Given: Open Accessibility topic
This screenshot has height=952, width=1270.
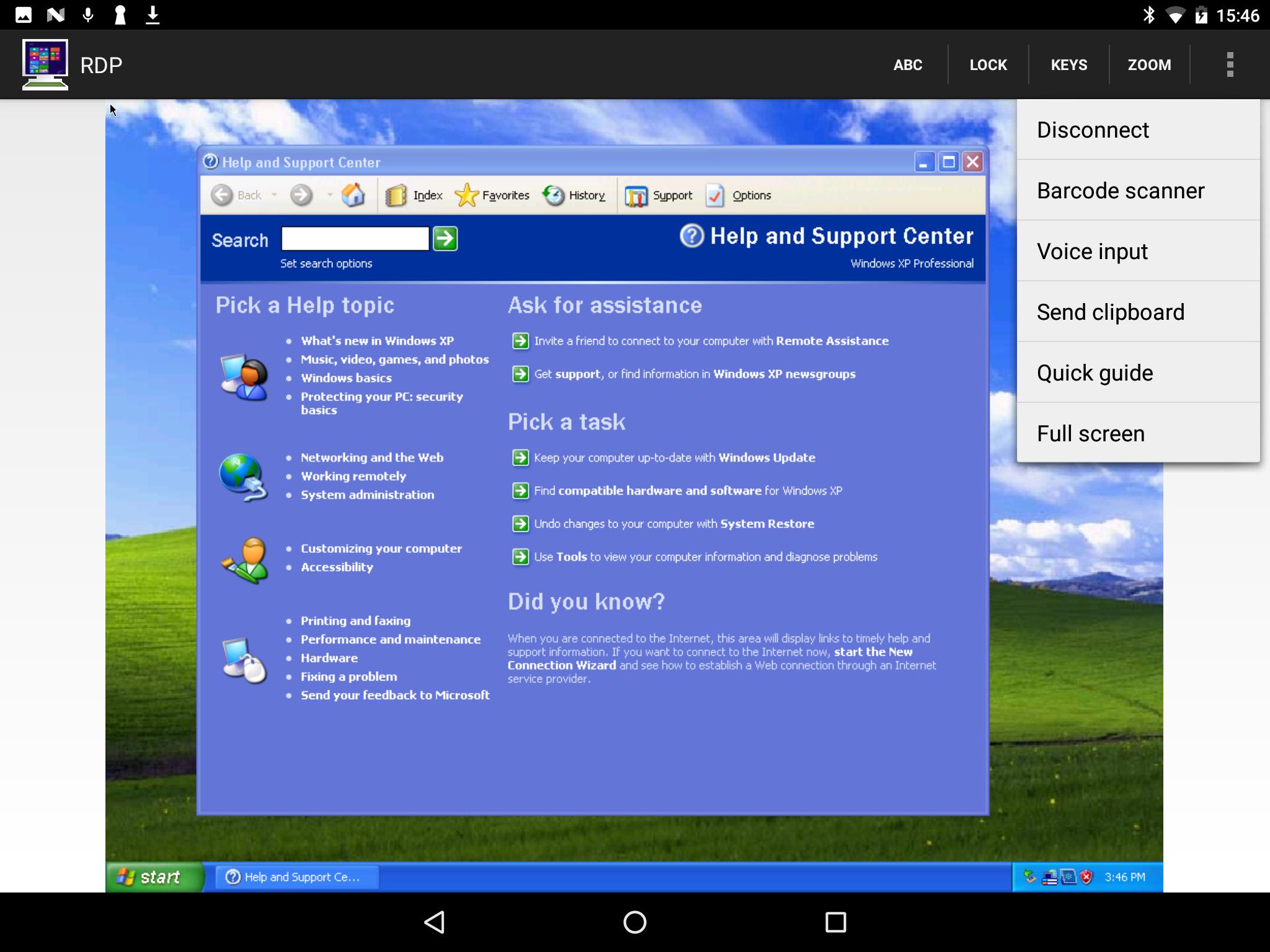Looking at the screenshot, I should 337,567.
